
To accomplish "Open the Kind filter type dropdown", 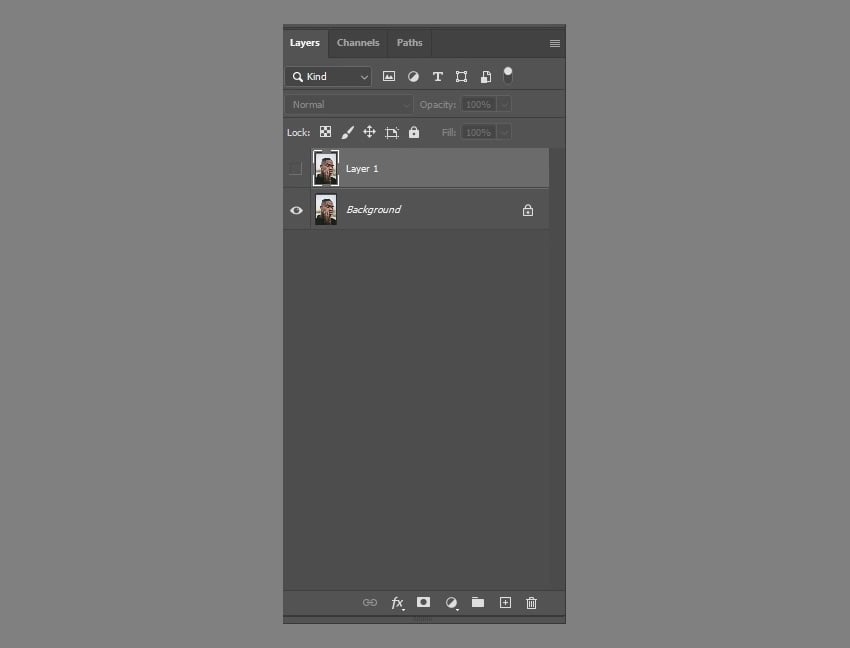I will tap(328, 77).
